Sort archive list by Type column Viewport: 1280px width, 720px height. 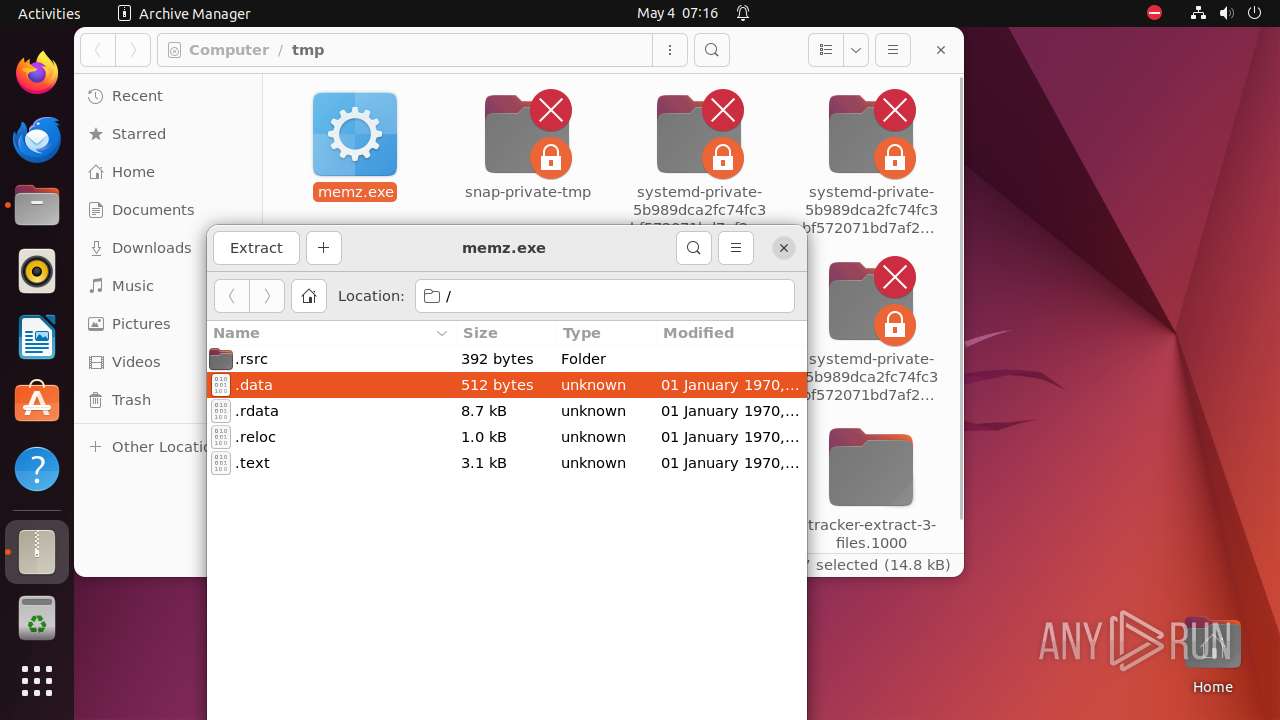click(605, 333)
